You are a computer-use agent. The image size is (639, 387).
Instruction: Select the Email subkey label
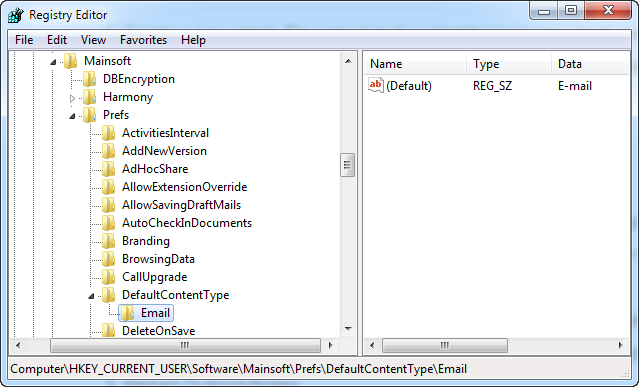coord(155,313)
